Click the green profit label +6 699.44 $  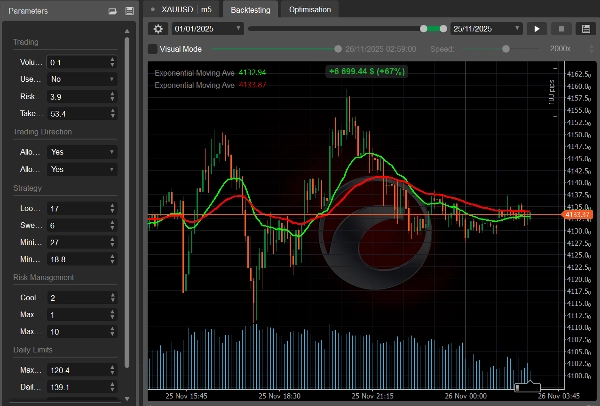click(x=367, y=72)
